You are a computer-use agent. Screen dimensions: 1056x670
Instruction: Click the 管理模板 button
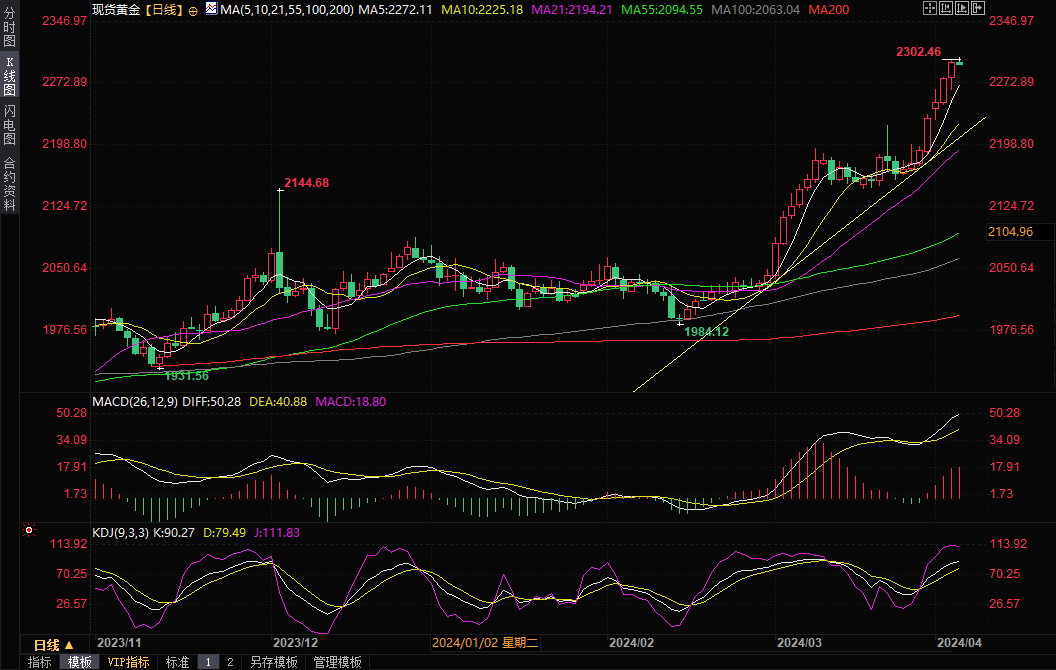338,662
